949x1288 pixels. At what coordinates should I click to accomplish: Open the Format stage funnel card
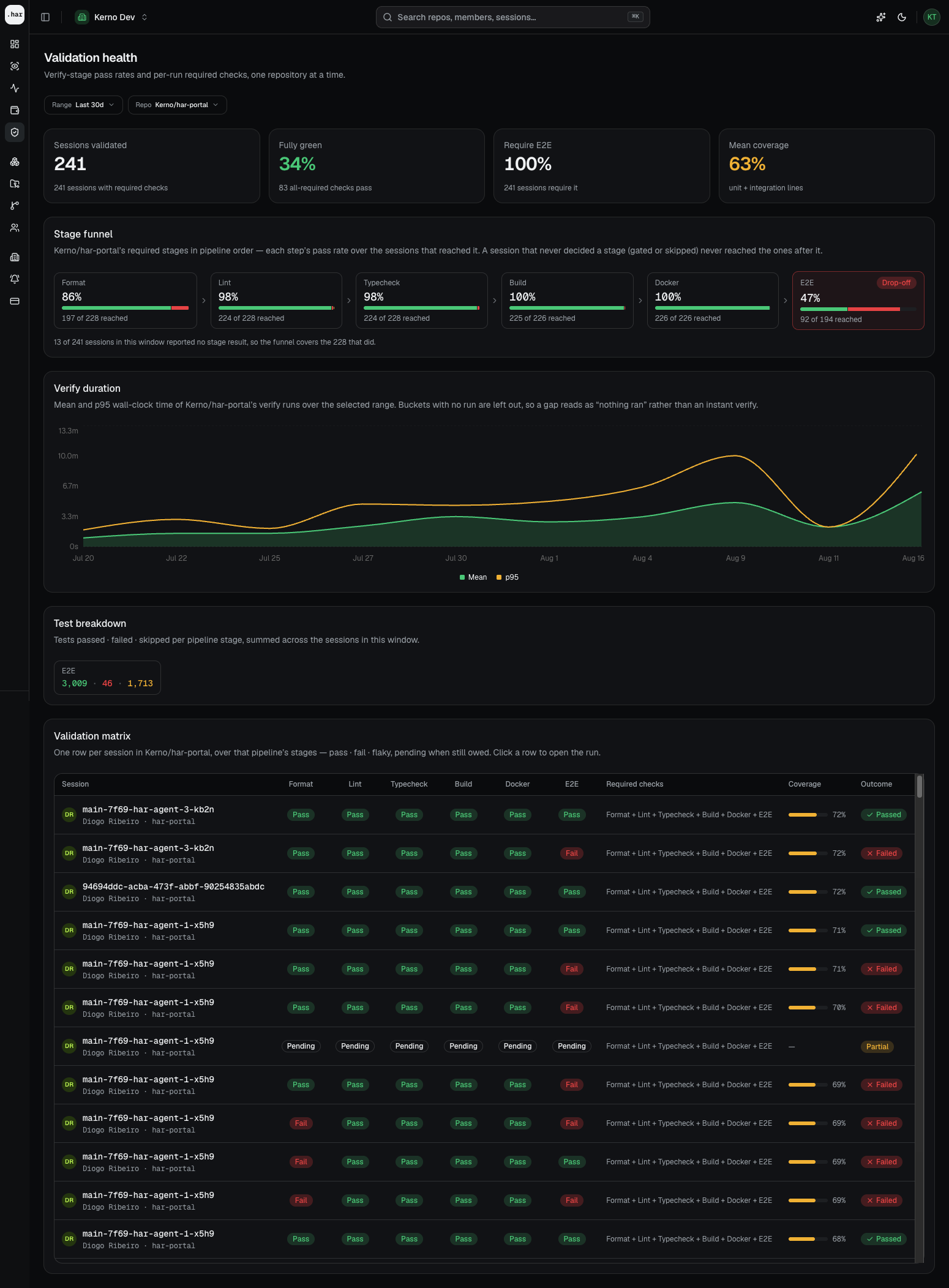coord(126,301)
